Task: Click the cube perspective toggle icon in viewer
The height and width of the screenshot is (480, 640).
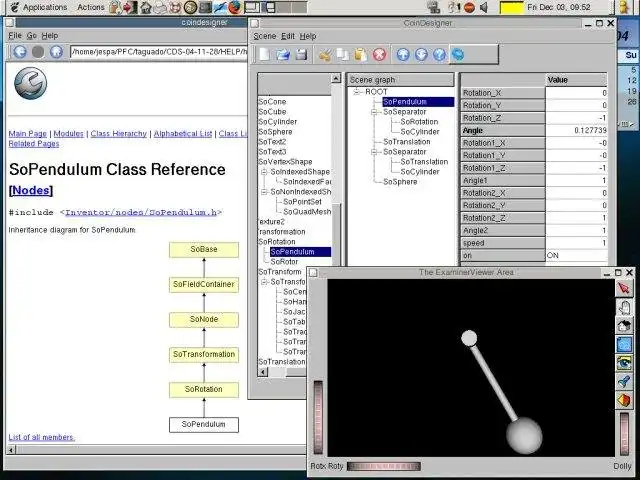Action: (624, 400)
